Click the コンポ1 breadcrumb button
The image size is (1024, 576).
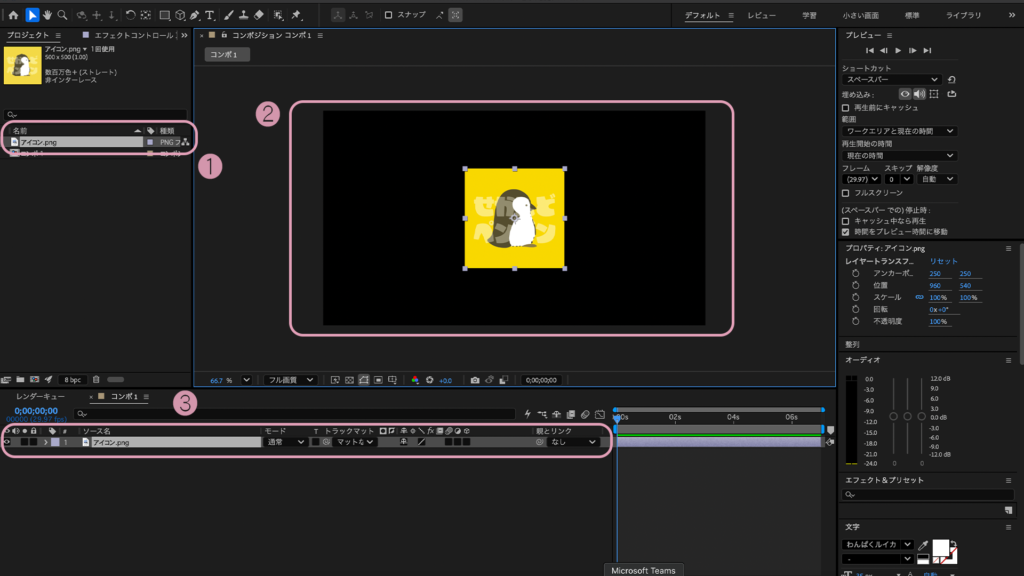tap(227, 55)
